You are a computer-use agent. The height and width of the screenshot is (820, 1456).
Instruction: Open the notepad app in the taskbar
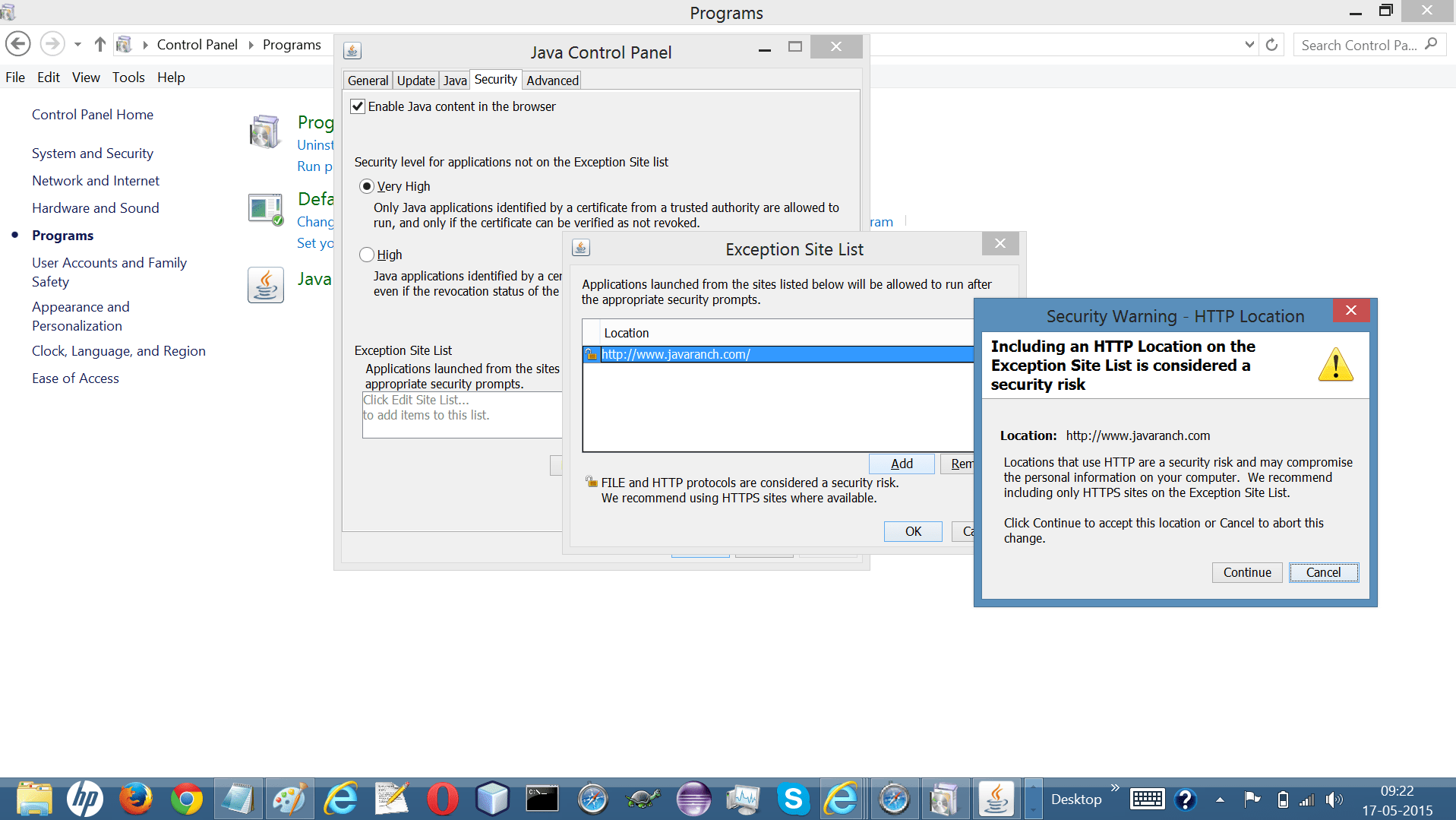tap(238, 799)
